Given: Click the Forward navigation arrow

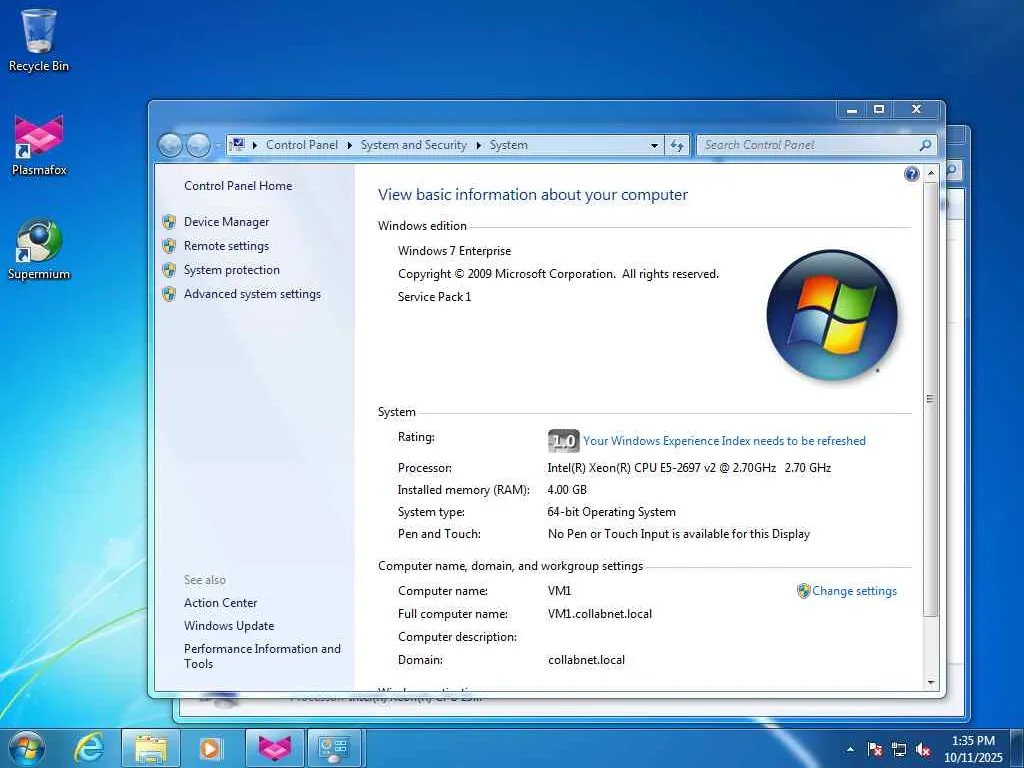Looking at the screenshot, I should pyautogui.click(x=199, y=145).
